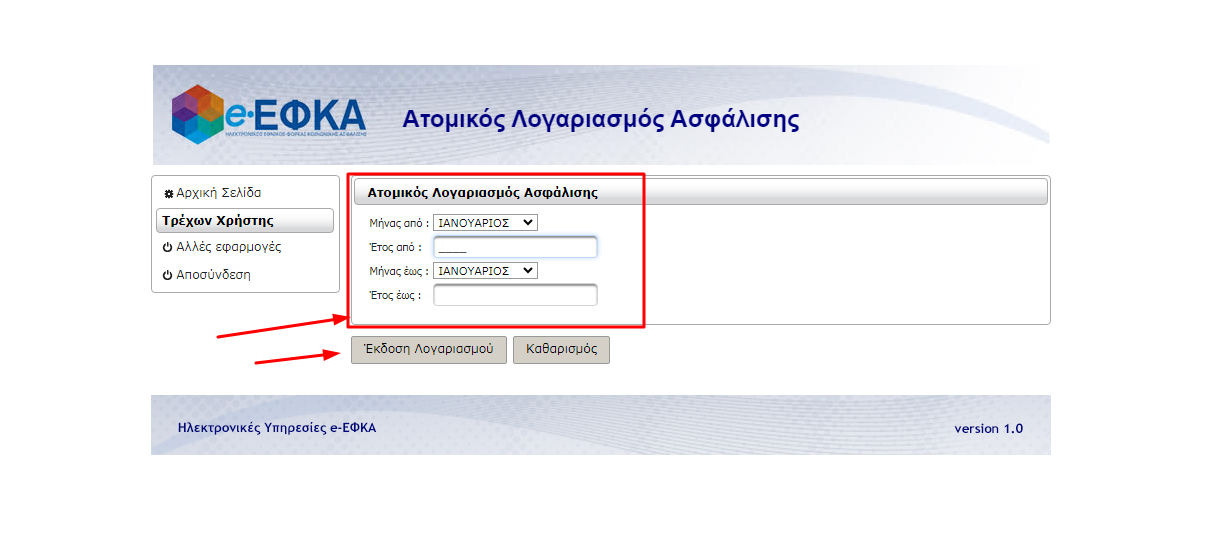Image resolution: width=1225 pixels, height=547 pixels.
Task: Click the power icon beside Αποσύνδεση
Action: [168, 275]
